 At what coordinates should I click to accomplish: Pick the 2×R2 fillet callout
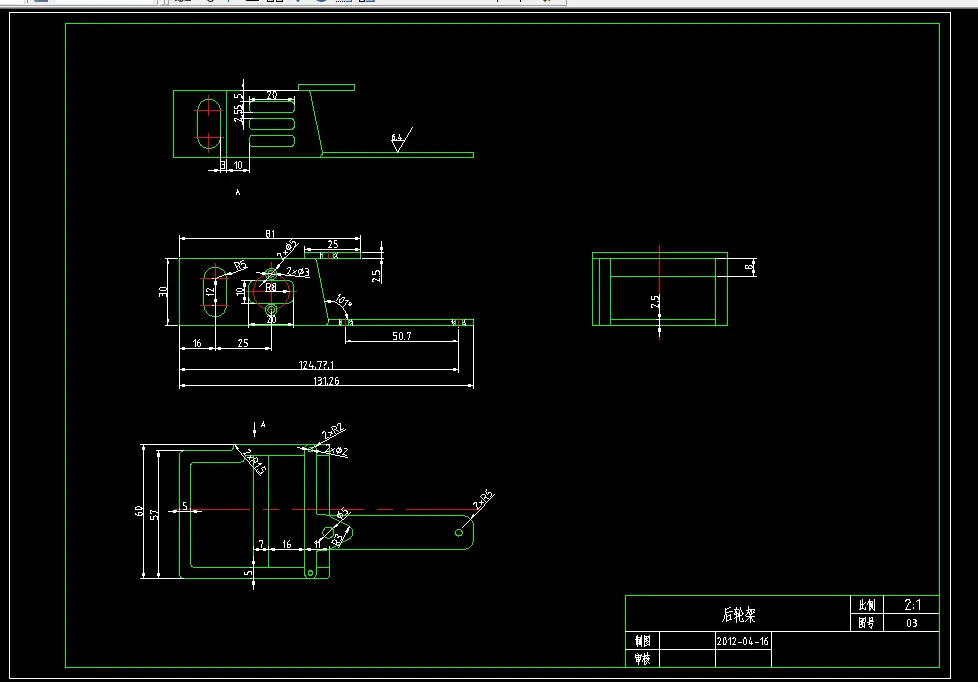[333, 431]
